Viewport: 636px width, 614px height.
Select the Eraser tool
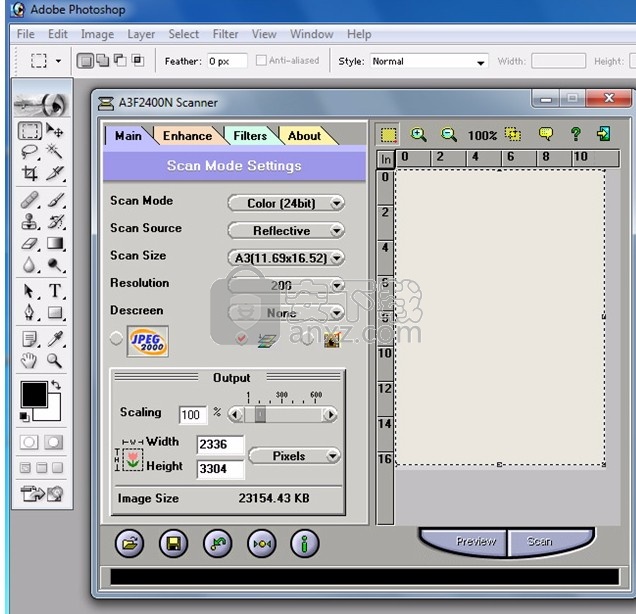pyautogui.click(x=30, y=243)
